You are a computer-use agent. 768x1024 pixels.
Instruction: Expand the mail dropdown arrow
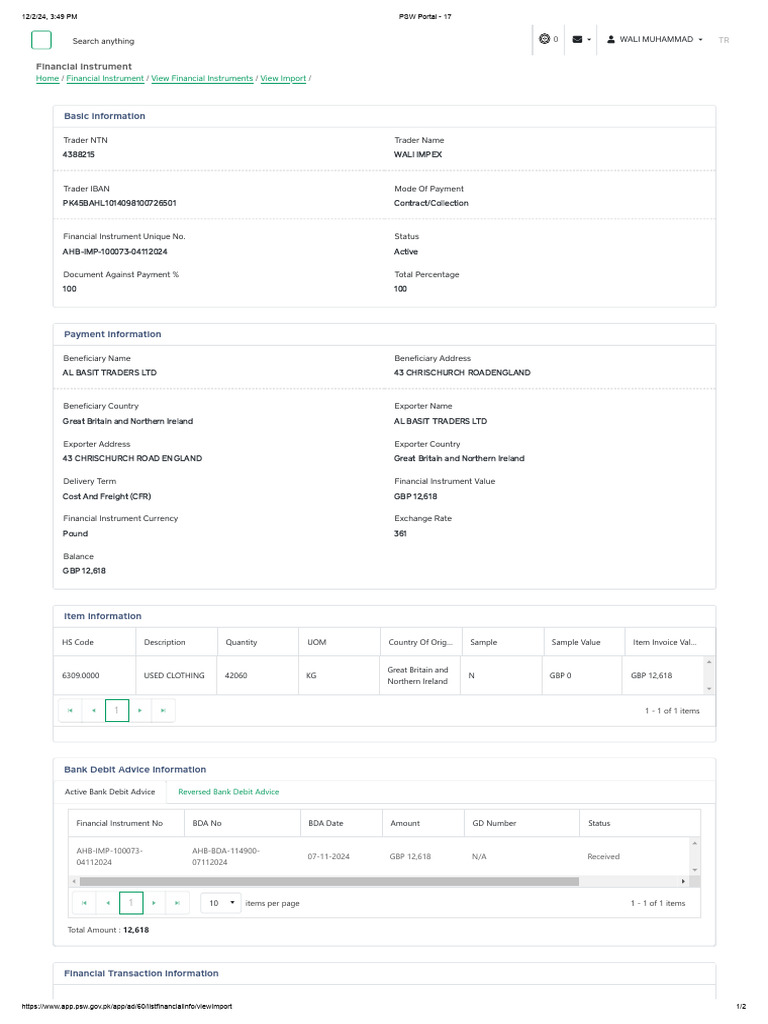589,40
